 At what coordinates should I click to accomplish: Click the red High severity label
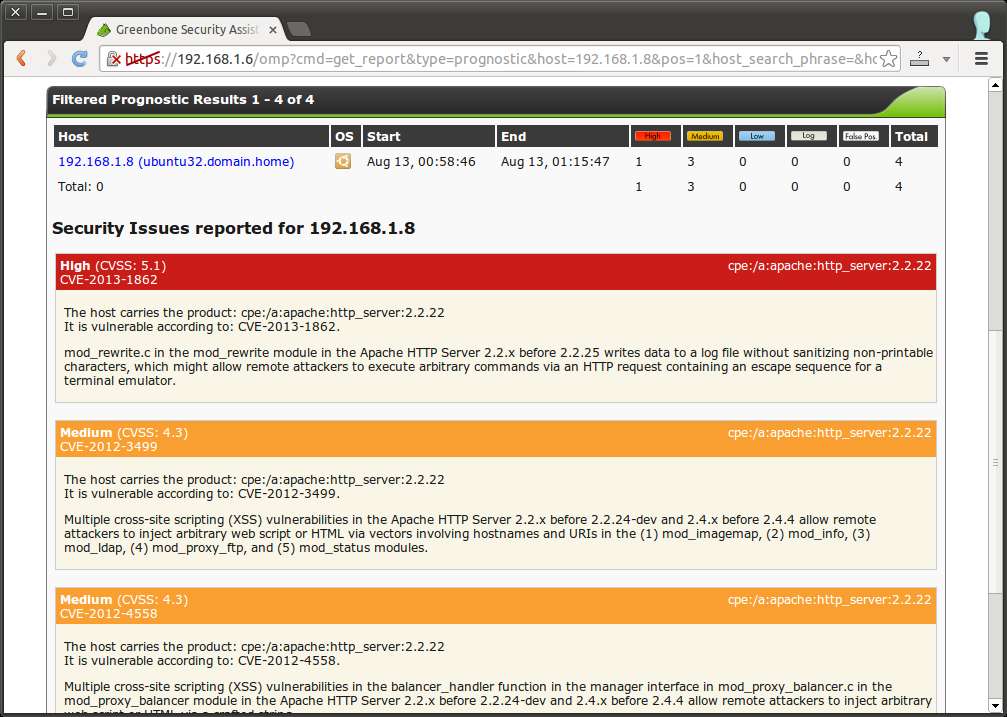pyautogui.click(x=652, y=136)
